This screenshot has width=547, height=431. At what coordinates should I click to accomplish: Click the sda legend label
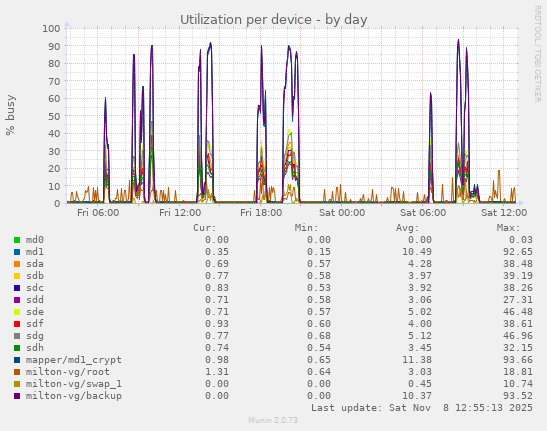(35, 264)
